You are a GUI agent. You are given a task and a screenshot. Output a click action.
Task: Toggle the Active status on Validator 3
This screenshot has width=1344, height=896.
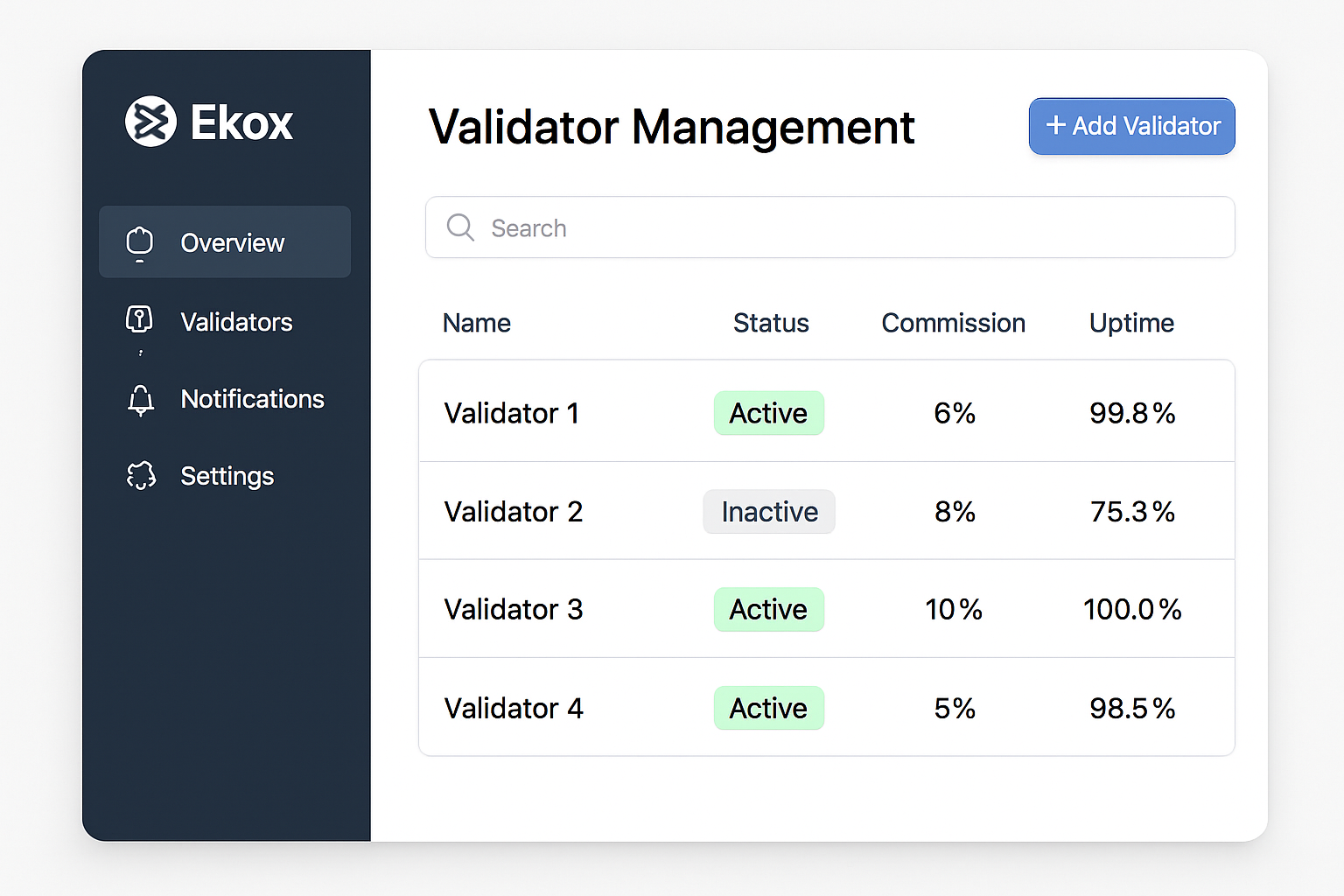[769, 610]
